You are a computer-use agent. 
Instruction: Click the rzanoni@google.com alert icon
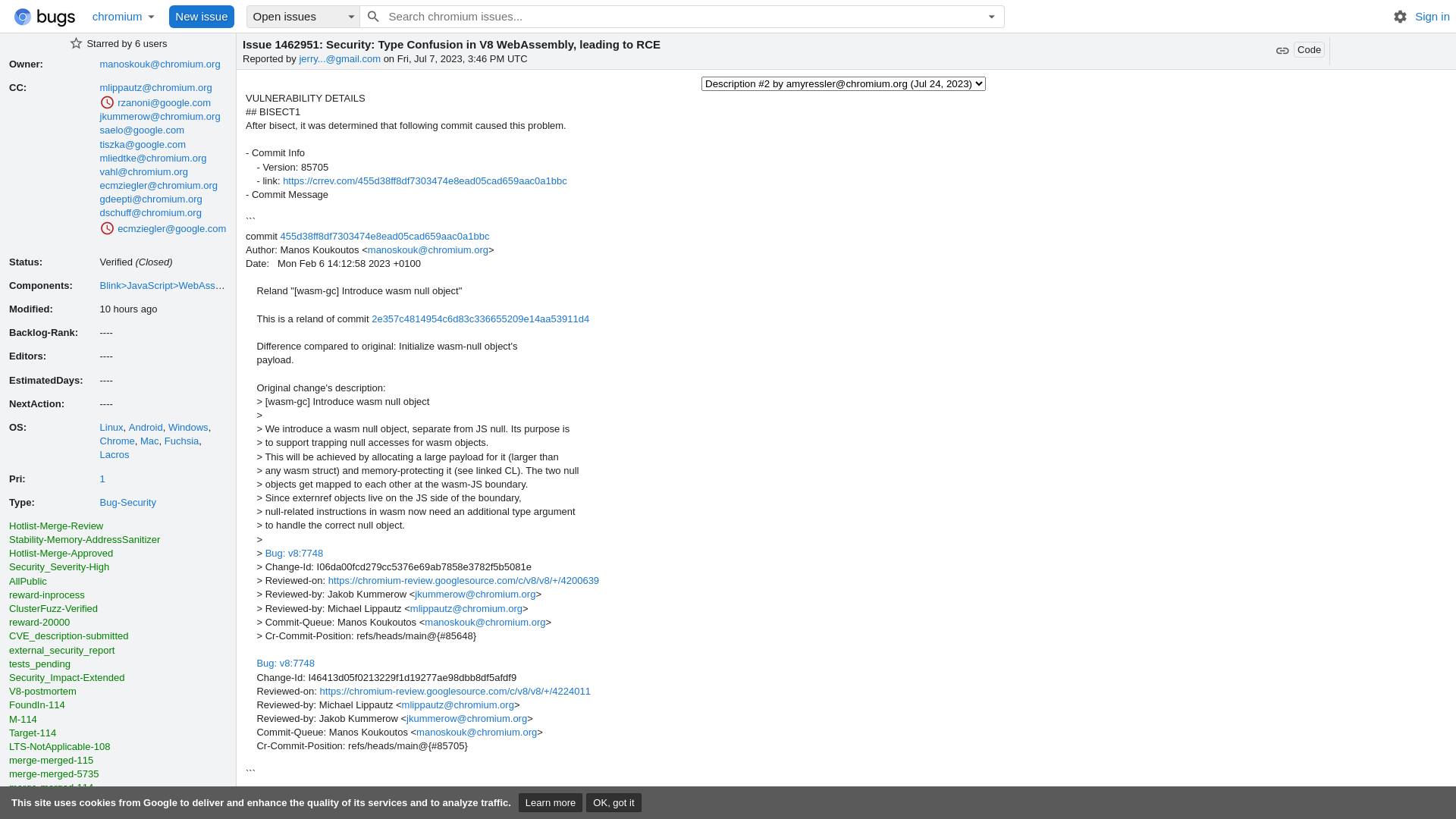coord(107,102)
